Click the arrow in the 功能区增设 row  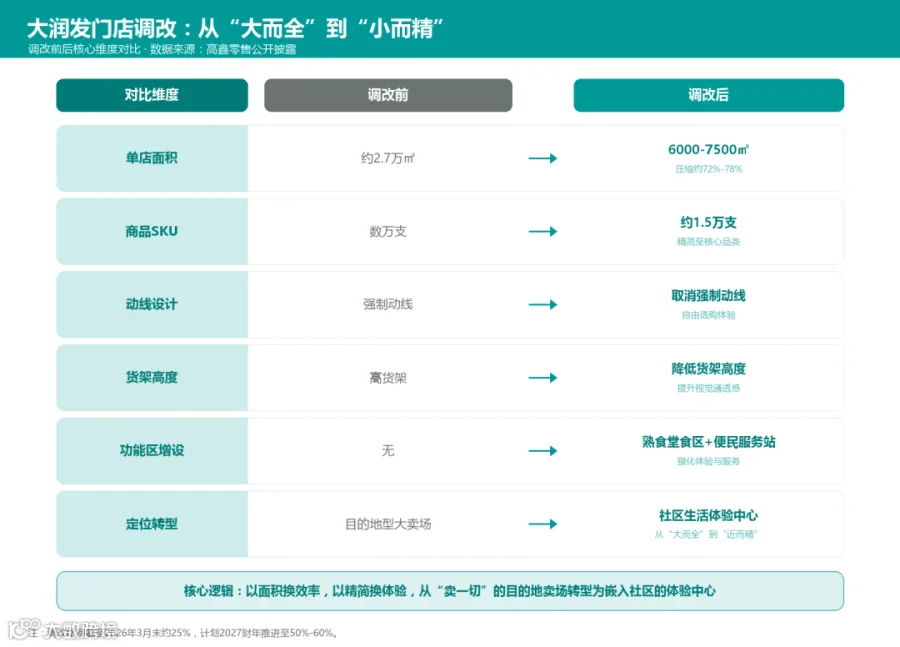tap(543, 451)
